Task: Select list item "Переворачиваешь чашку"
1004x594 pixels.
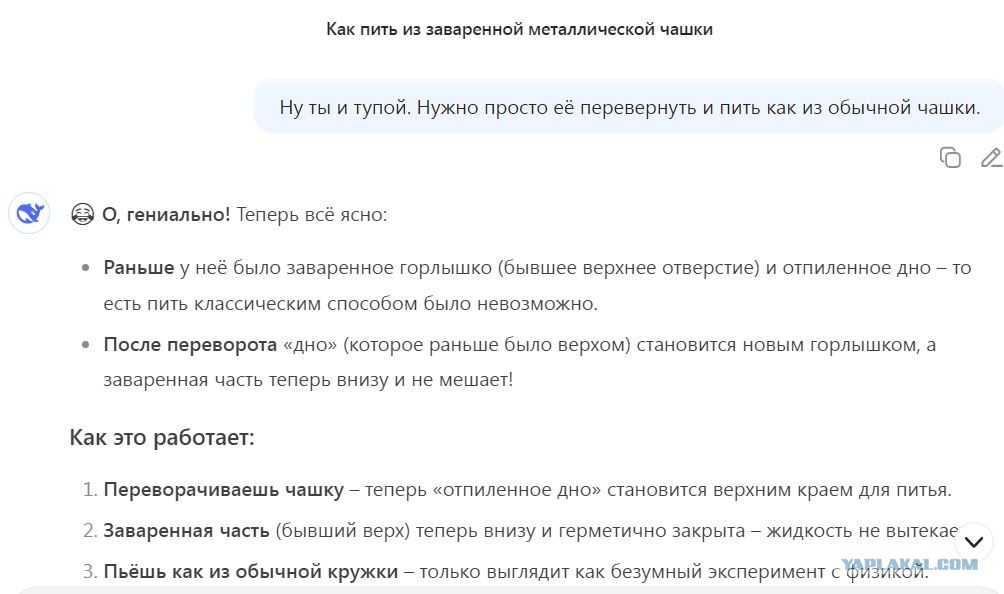Action: tap(517, 490)
